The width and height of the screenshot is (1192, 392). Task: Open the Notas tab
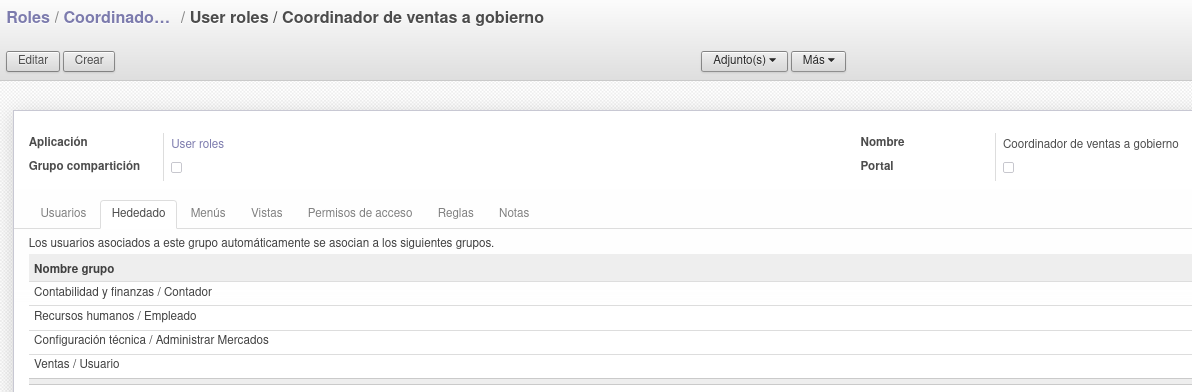[x=514, y=213]
